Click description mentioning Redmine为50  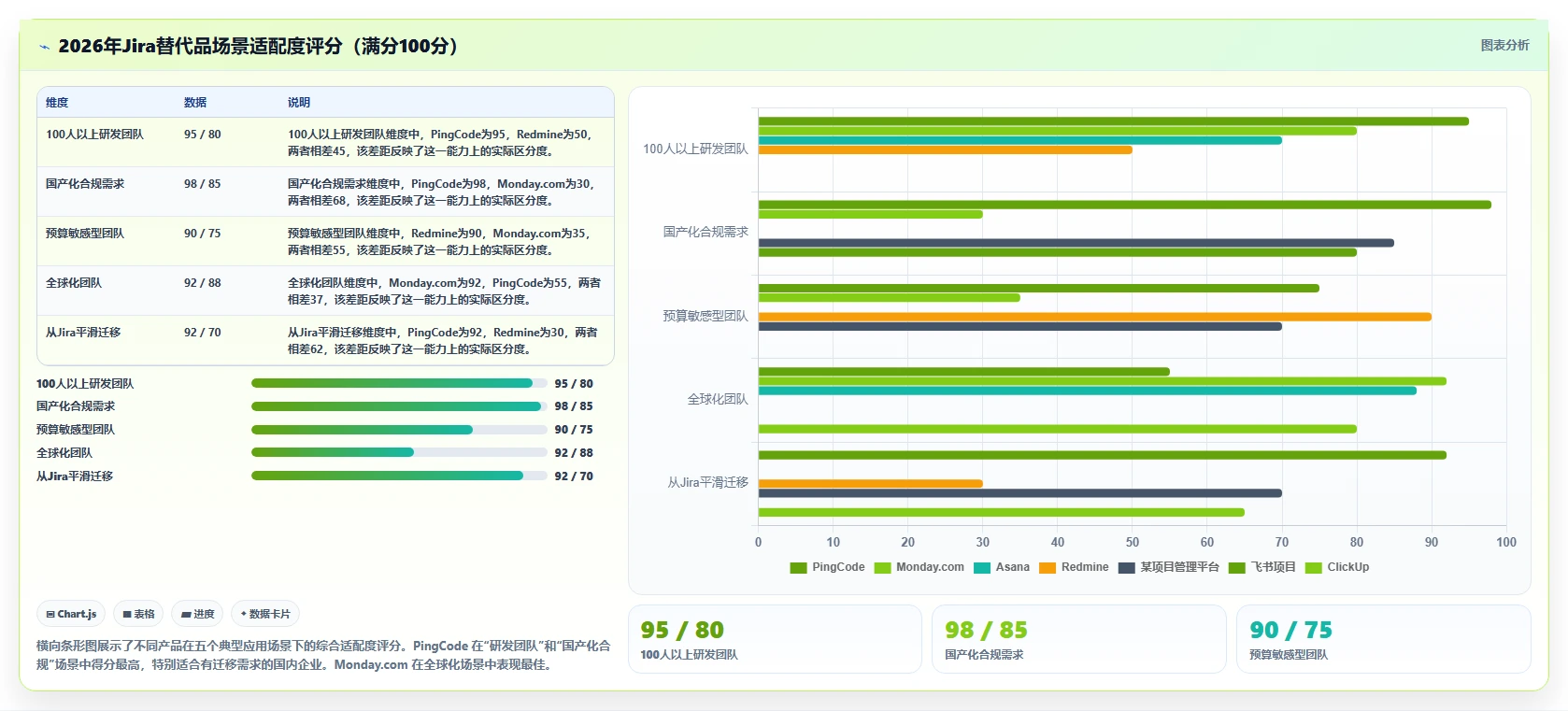tap(441, 143)
